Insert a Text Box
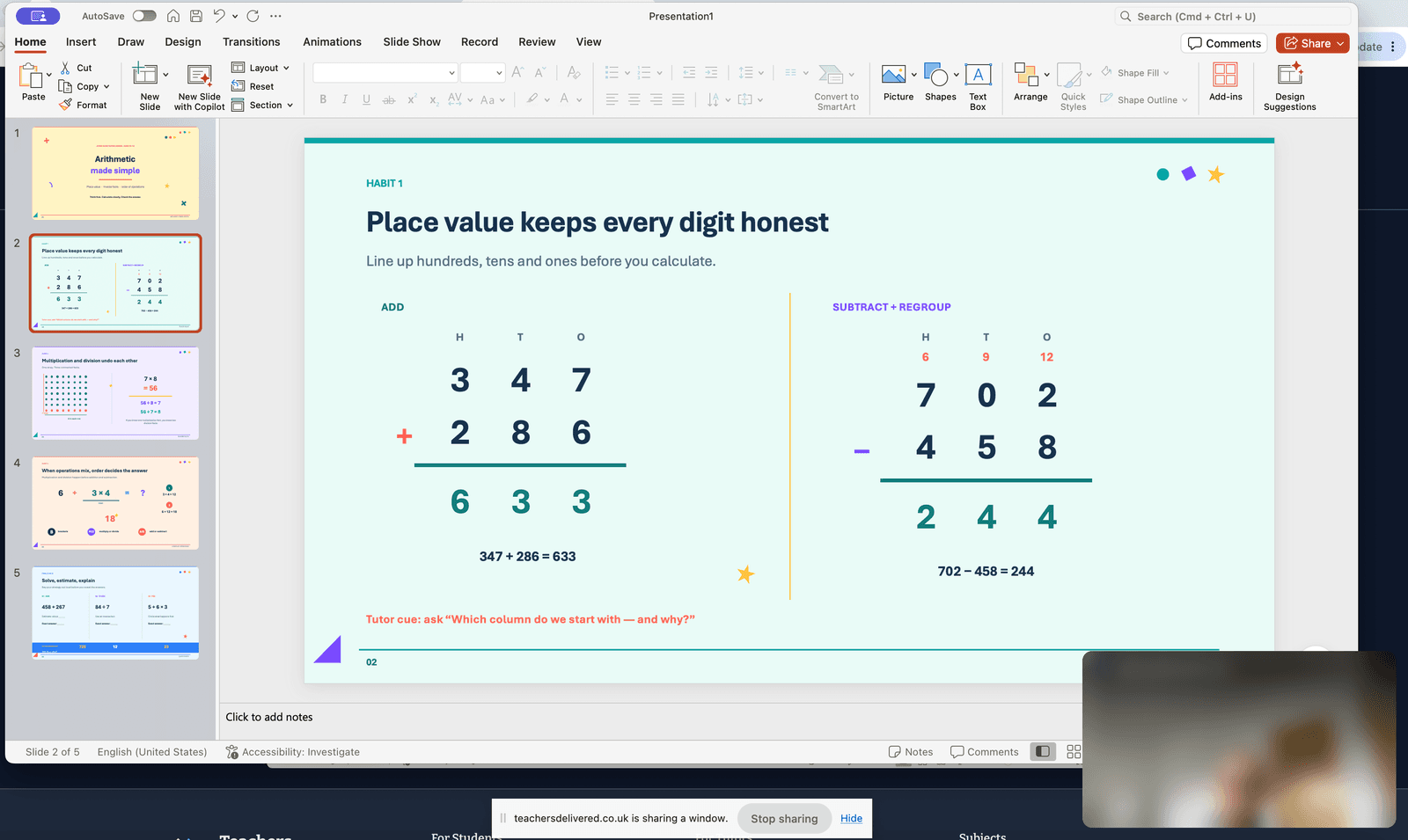1408x840 pixels. click(978, 86)
